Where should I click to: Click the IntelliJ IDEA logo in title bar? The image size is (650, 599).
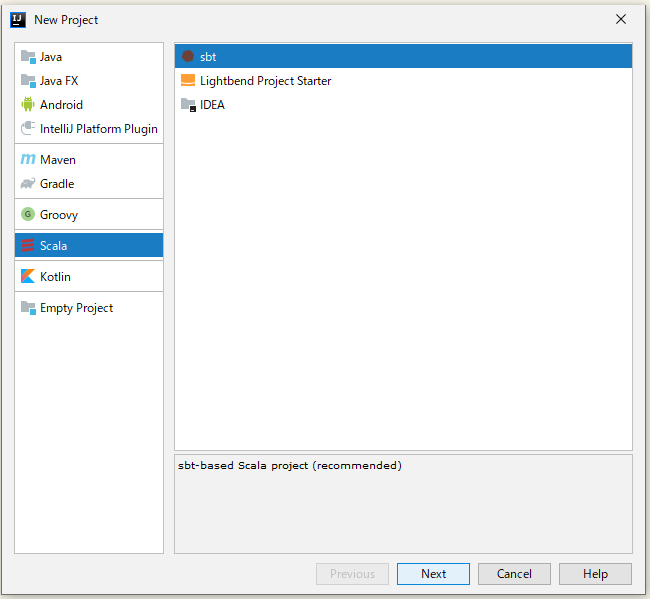click(18, 20)
